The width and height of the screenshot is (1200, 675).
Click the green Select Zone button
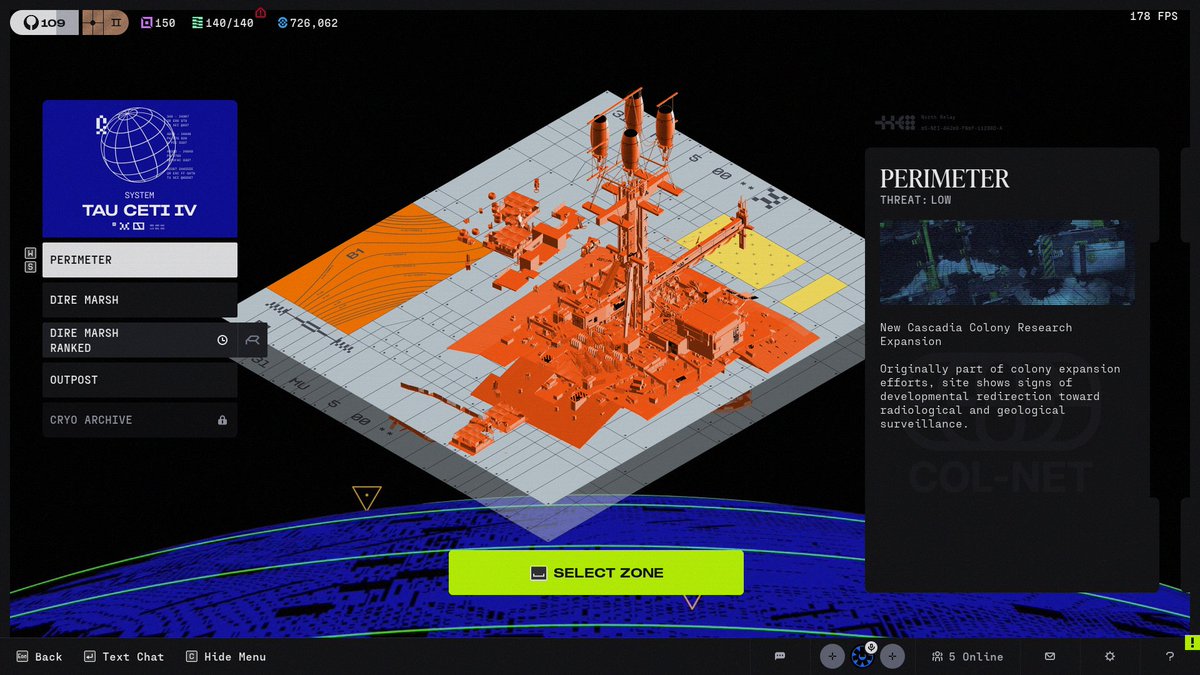596,573
